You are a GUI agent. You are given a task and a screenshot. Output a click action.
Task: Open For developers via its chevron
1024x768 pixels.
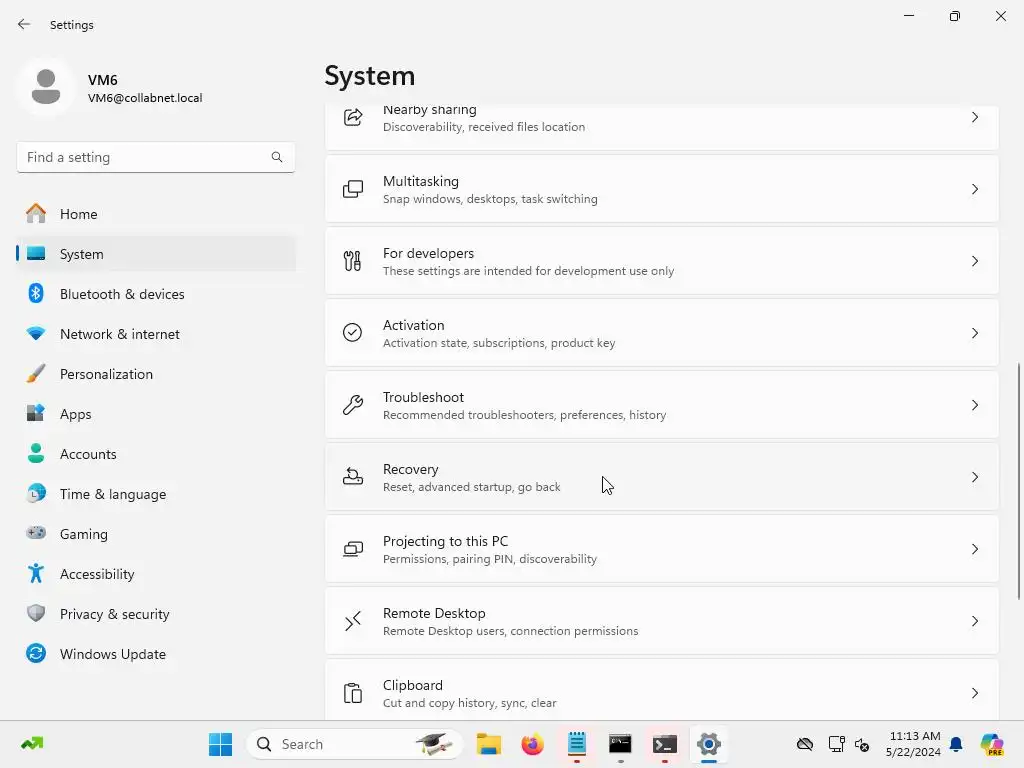(974, 261)
